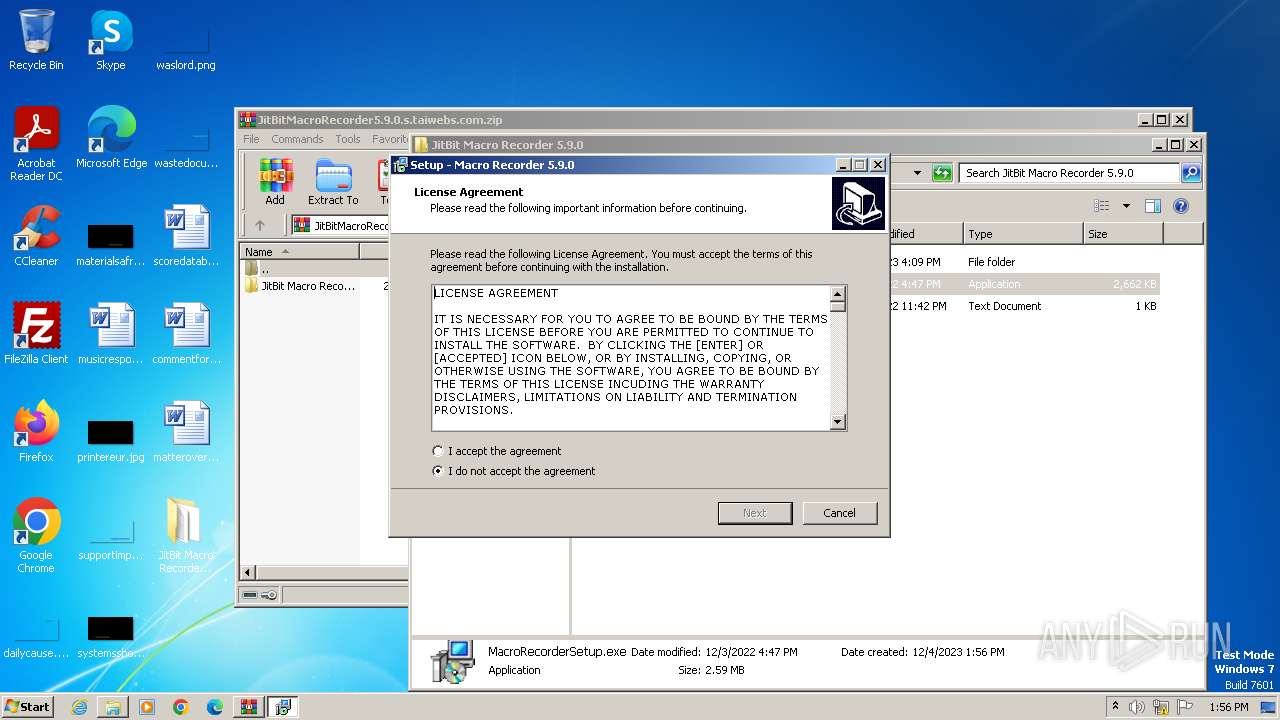Image resolution: width=1280 pixels, height=720 pixels.
Task: Open Chrome from taskbar
Action: click(181, 707)
